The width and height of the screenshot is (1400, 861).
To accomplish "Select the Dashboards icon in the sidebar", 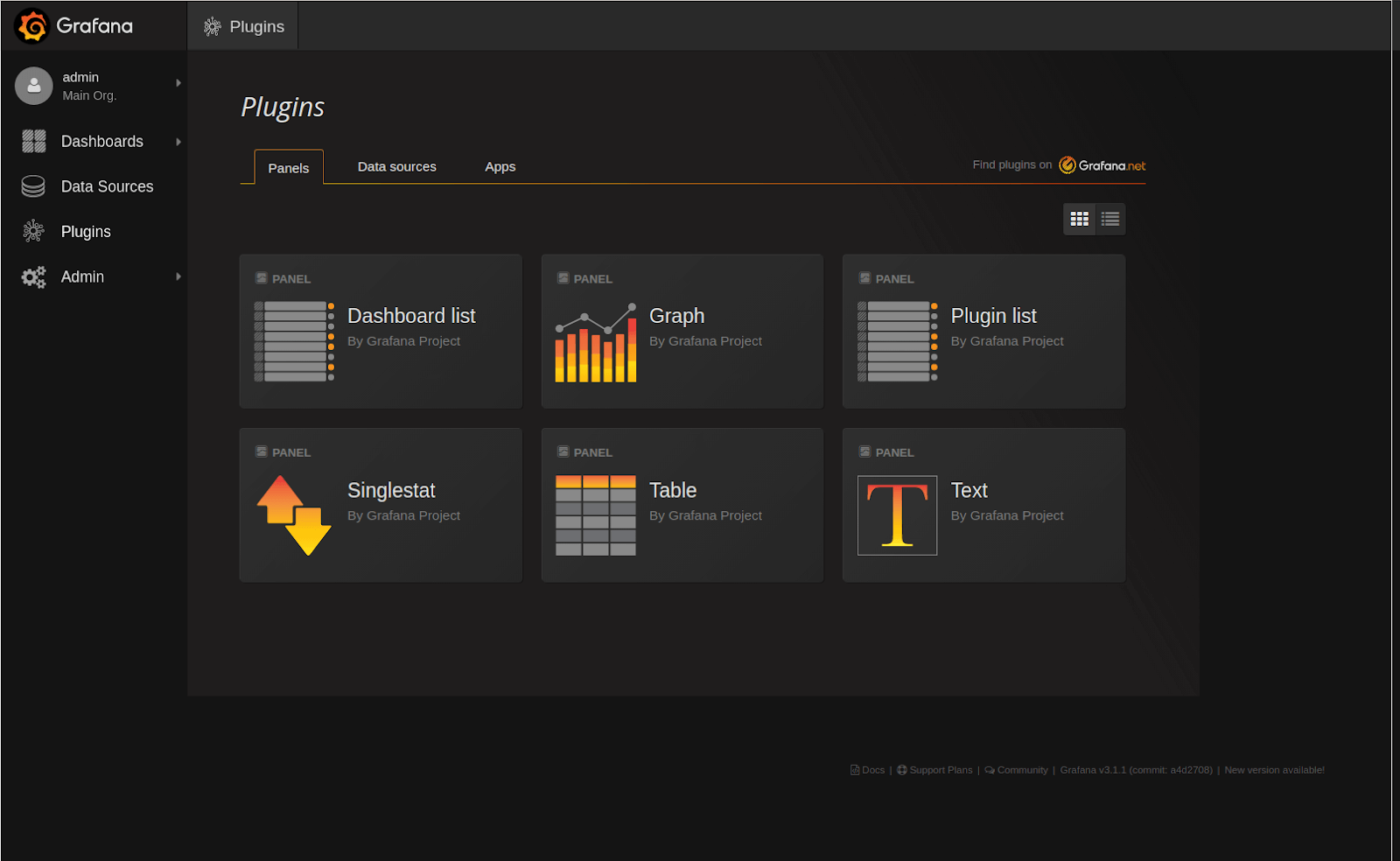I will [x=32, y=141].
